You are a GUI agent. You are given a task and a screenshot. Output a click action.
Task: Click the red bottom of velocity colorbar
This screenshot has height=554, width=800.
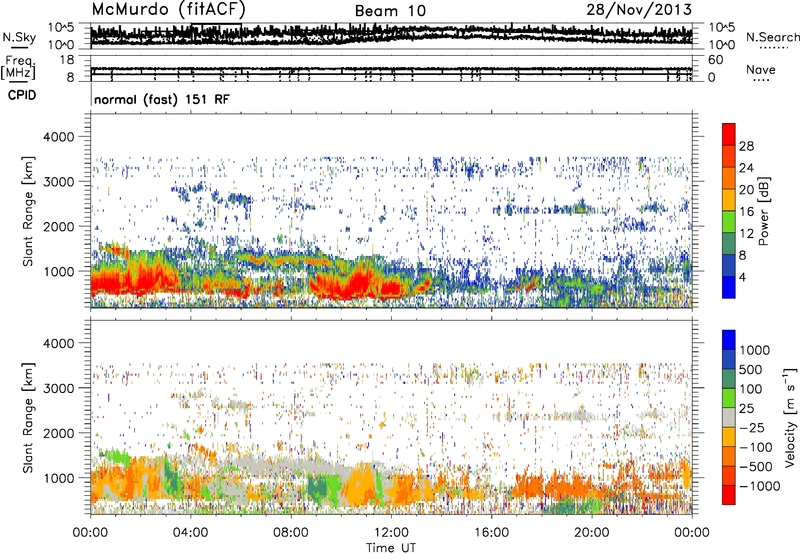click(729, 495)
